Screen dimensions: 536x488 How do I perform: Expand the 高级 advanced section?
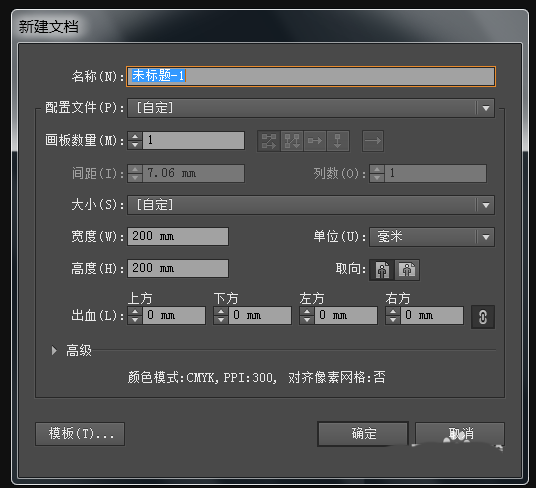tap(54, 350)
